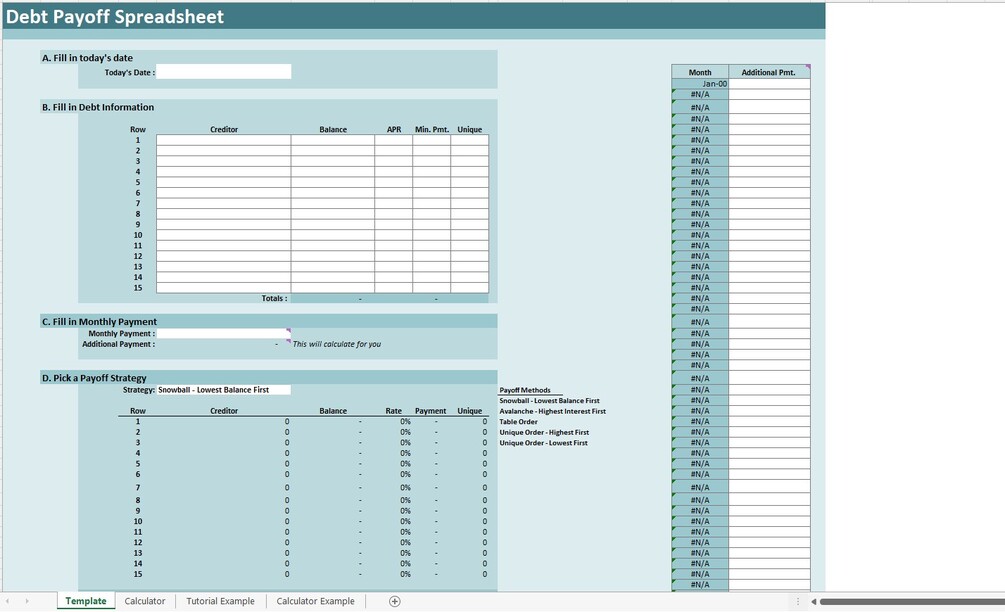The height and width of the screenshot is (612, 1005).
Task: Click 'B. Fill in Debt Information' heading
Action: pos(98,107)
